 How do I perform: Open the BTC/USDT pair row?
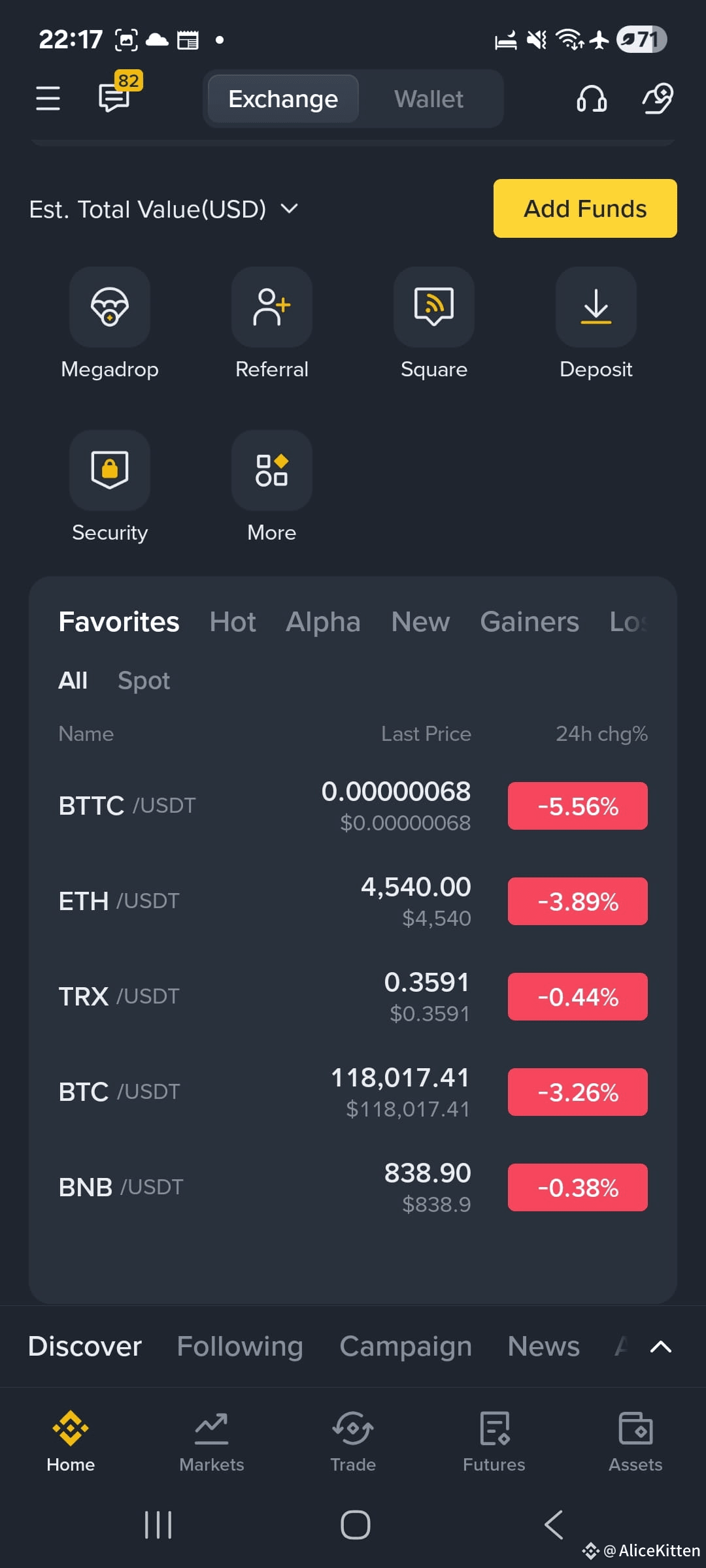(x=353, y=1092)
